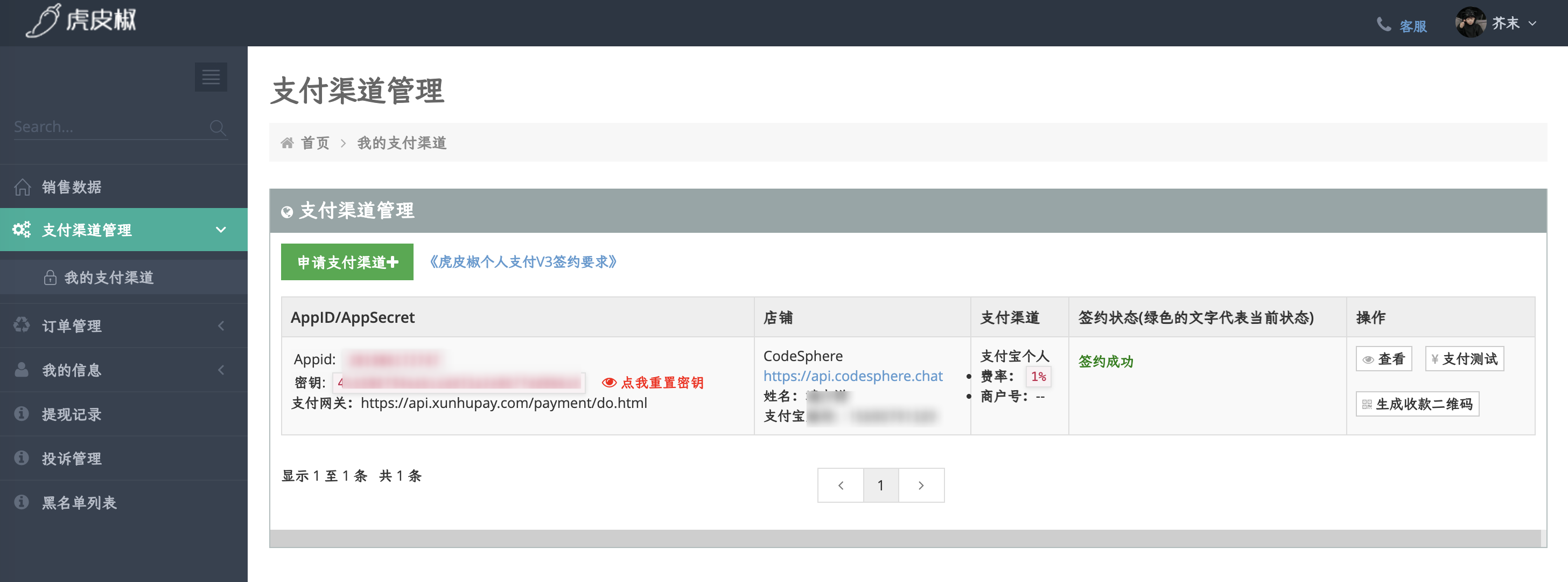Click the 申请支付渠道+ green button
The height and width of the screenshot is (582, 1568).
pos(347,262)
